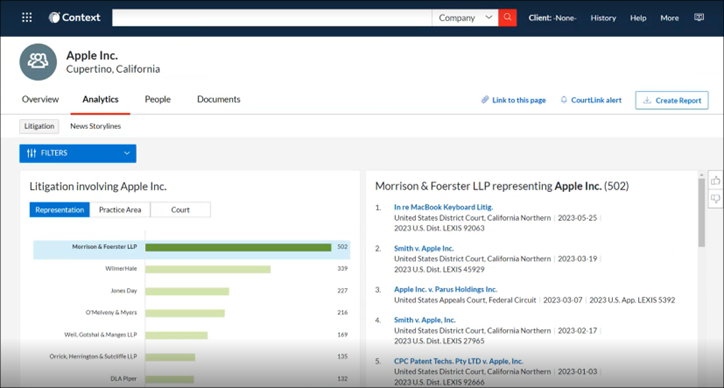The height and width of the screenshot is (388, 724).
Task: Click the Apple Inc. company avatar icon
Action: pyautogui.click(x=38, y=62)
